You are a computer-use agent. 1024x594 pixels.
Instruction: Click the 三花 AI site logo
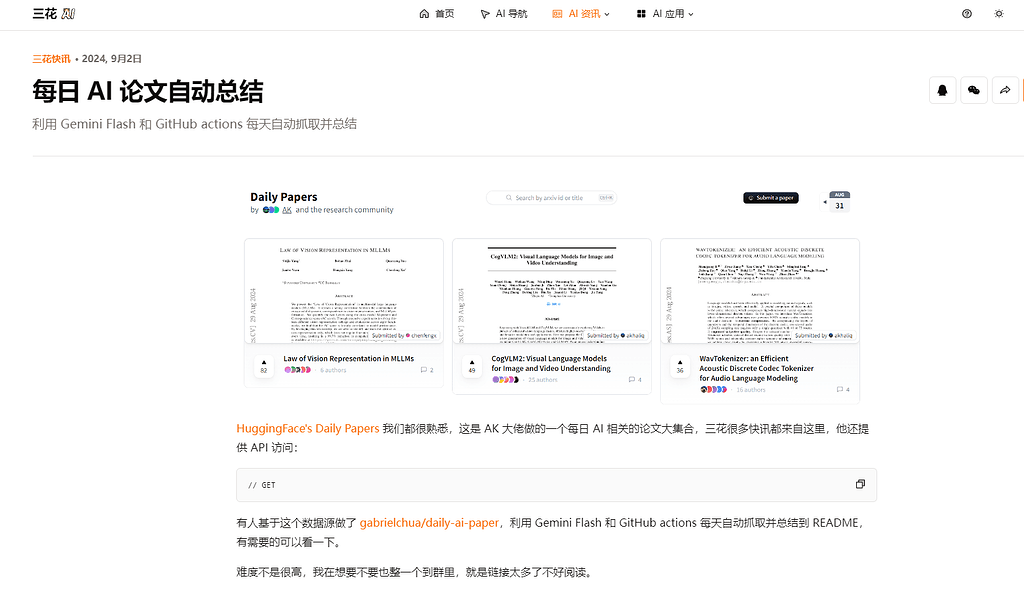54,14
